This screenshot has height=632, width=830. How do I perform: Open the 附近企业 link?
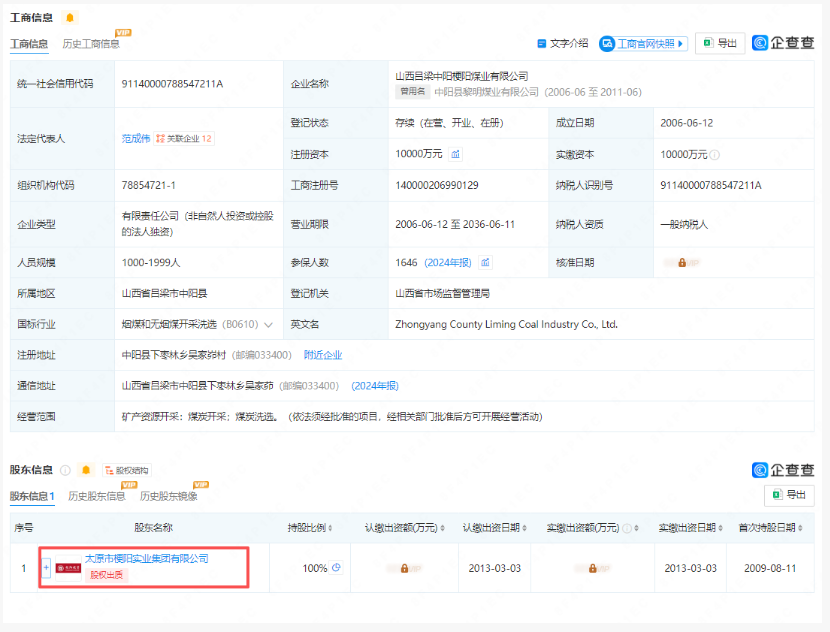(323, 355)
